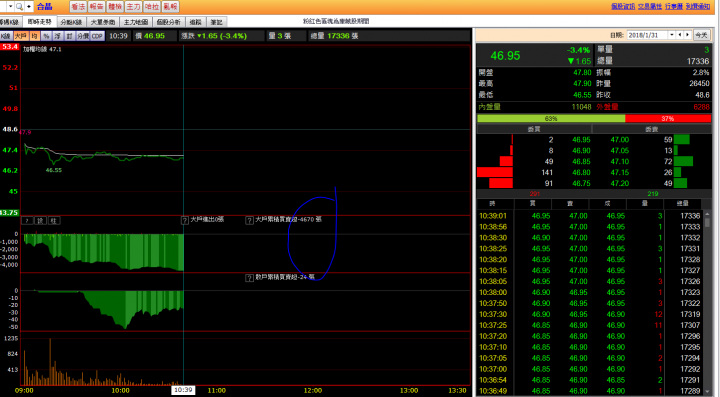Click the 開盤 47.80 value
720x397 pixels.
click(x=582, y=73)
